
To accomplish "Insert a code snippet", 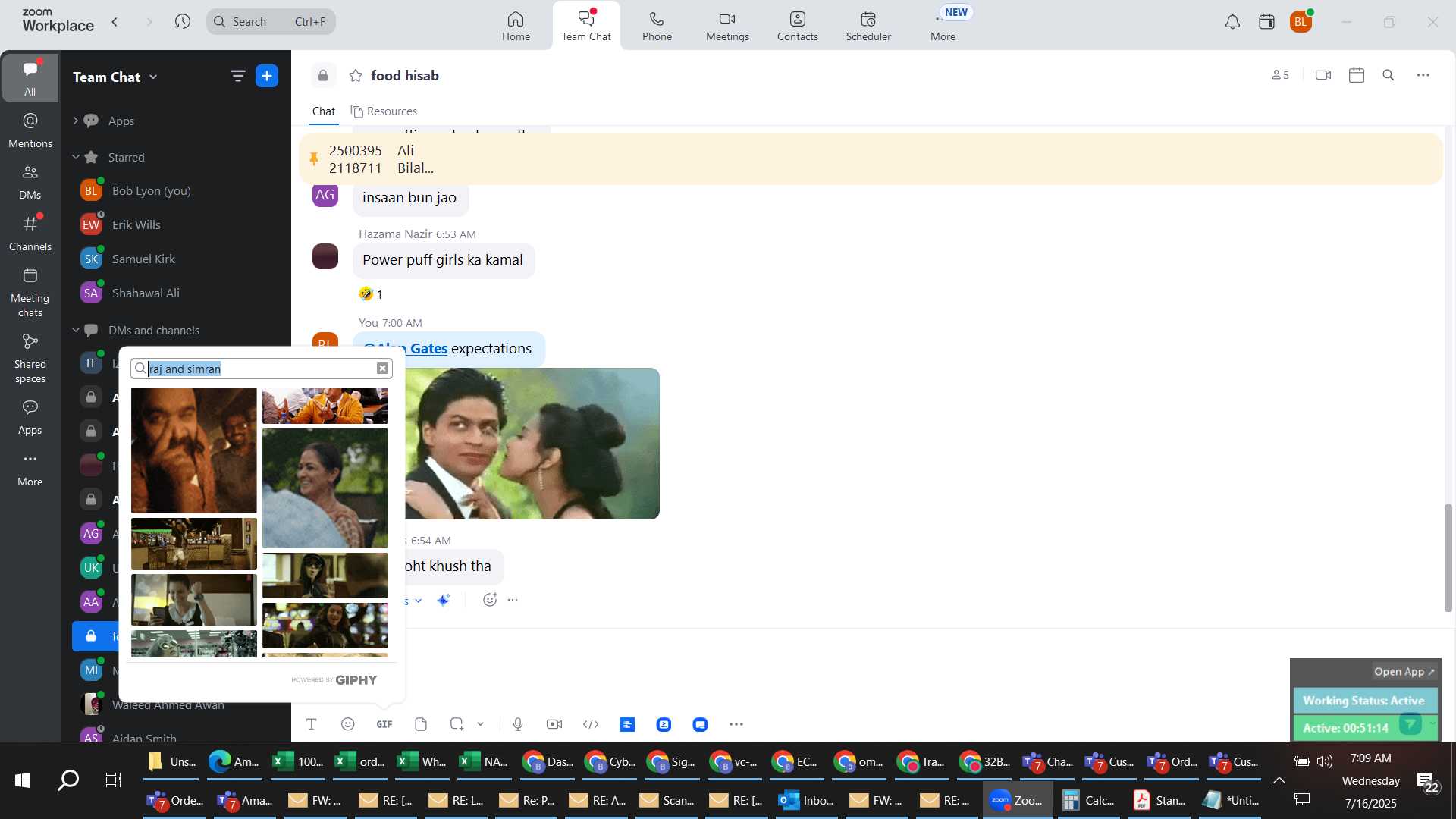I will click(x=591, y=724).
